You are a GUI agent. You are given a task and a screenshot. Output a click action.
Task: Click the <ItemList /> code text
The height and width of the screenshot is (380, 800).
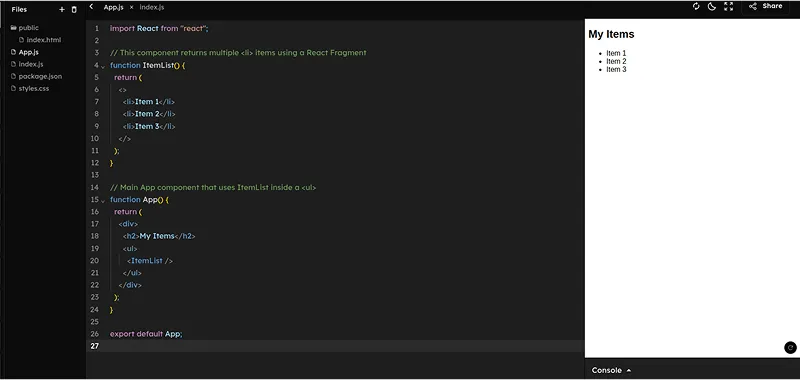(150, 261)
